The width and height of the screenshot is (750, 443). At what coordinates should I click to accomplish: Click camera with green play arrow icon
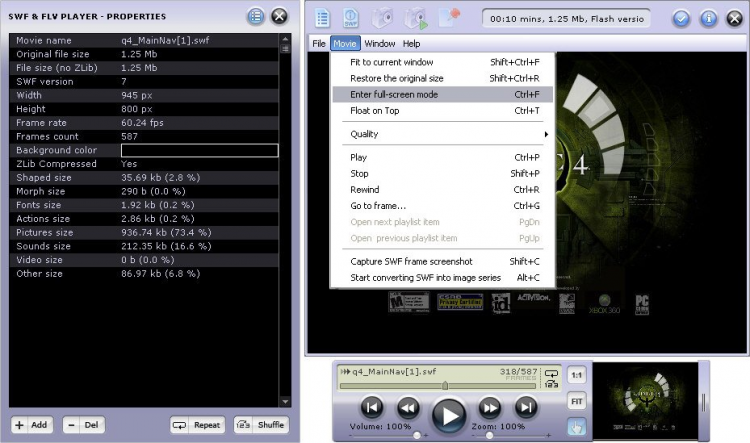[415, 18]
